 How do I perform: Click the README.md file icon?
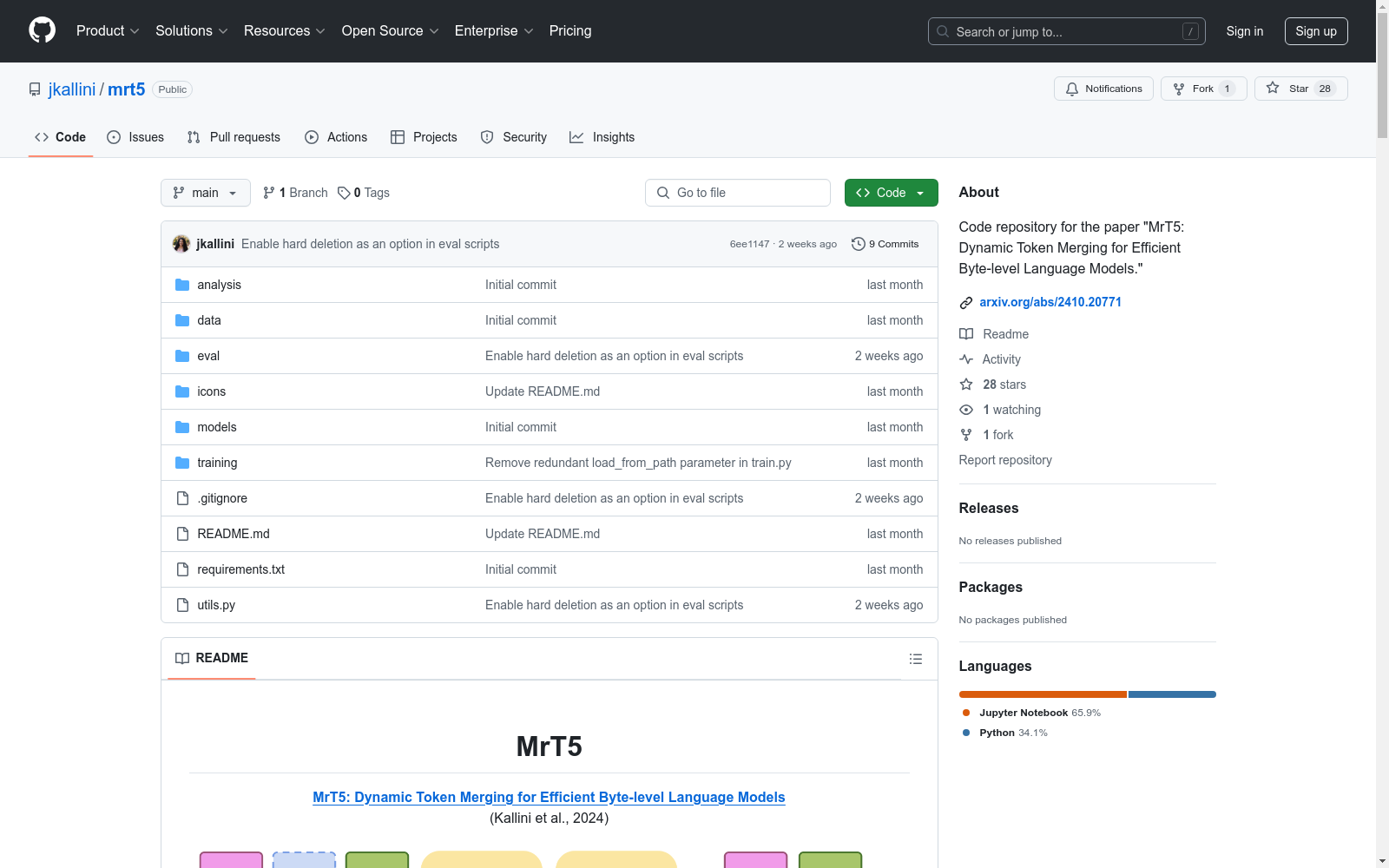point(182,534)
